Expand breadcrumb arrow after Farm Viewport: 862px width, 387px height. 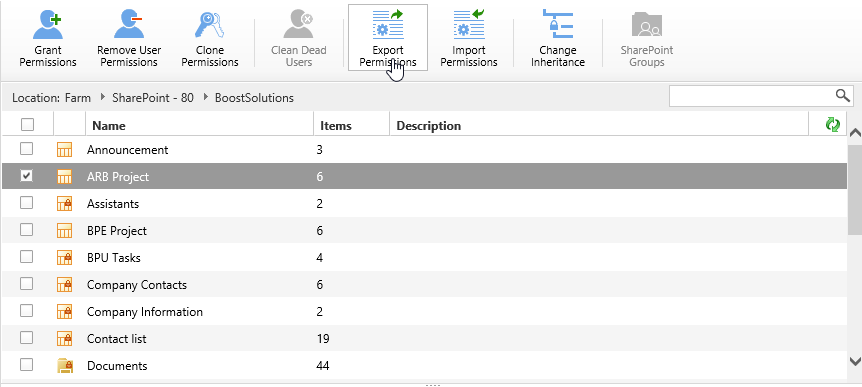point(103,97)
